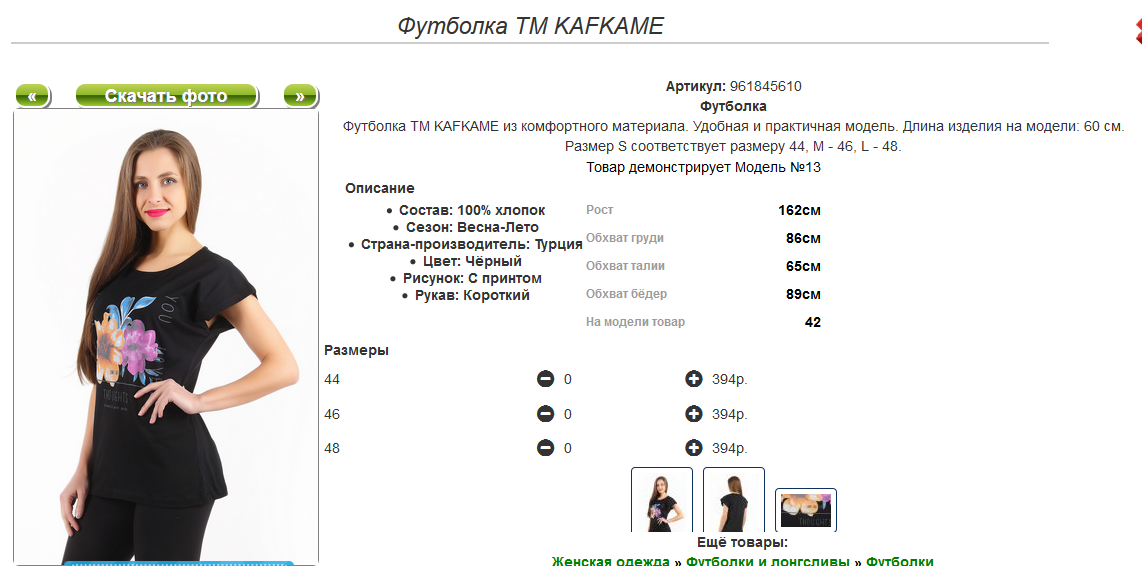Click the Обхват груди label
Image resolution: width=1142 pixels, height=566 pixels.
625,238
